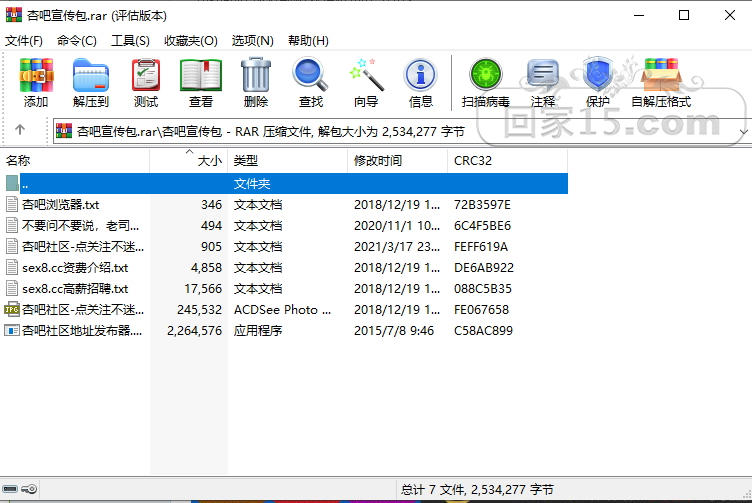Click the CRC32 value 72B3597E

tap(482, 205)
